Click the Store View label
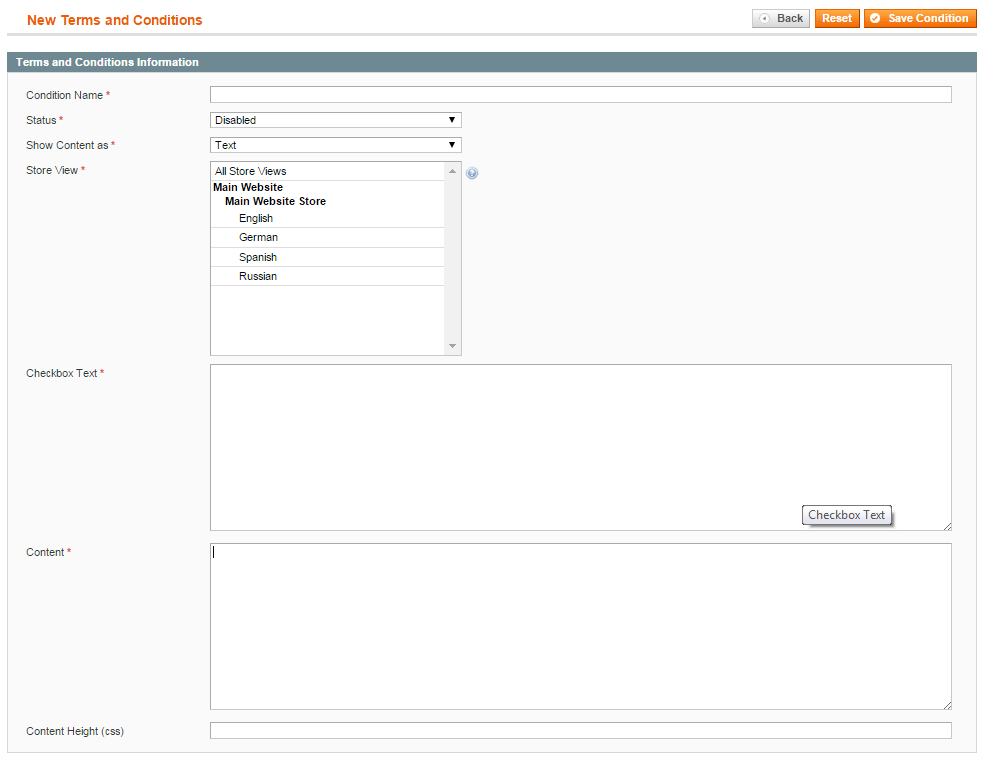 pos(52,170)
